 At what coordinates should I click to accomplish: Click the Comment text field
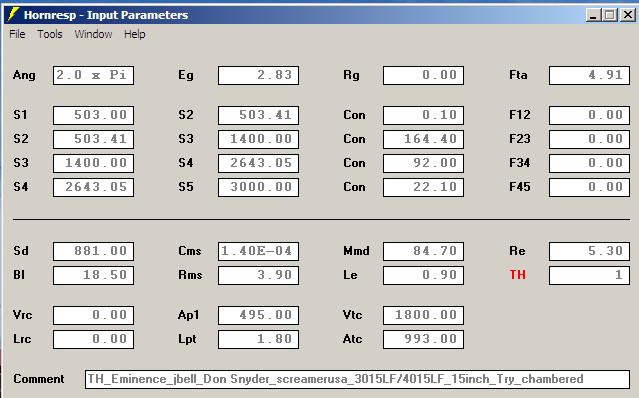click(357, 379)
